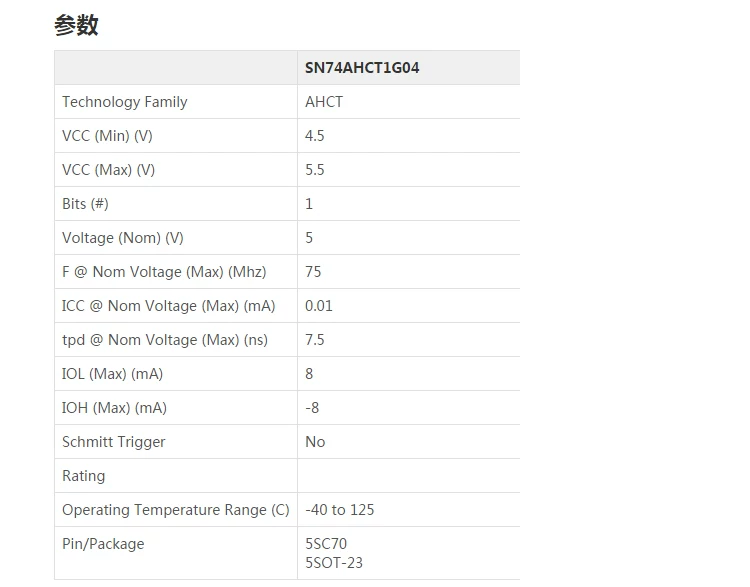Click the Rating row label
This screenshot has height=587, width=750.
pos(83,476)
